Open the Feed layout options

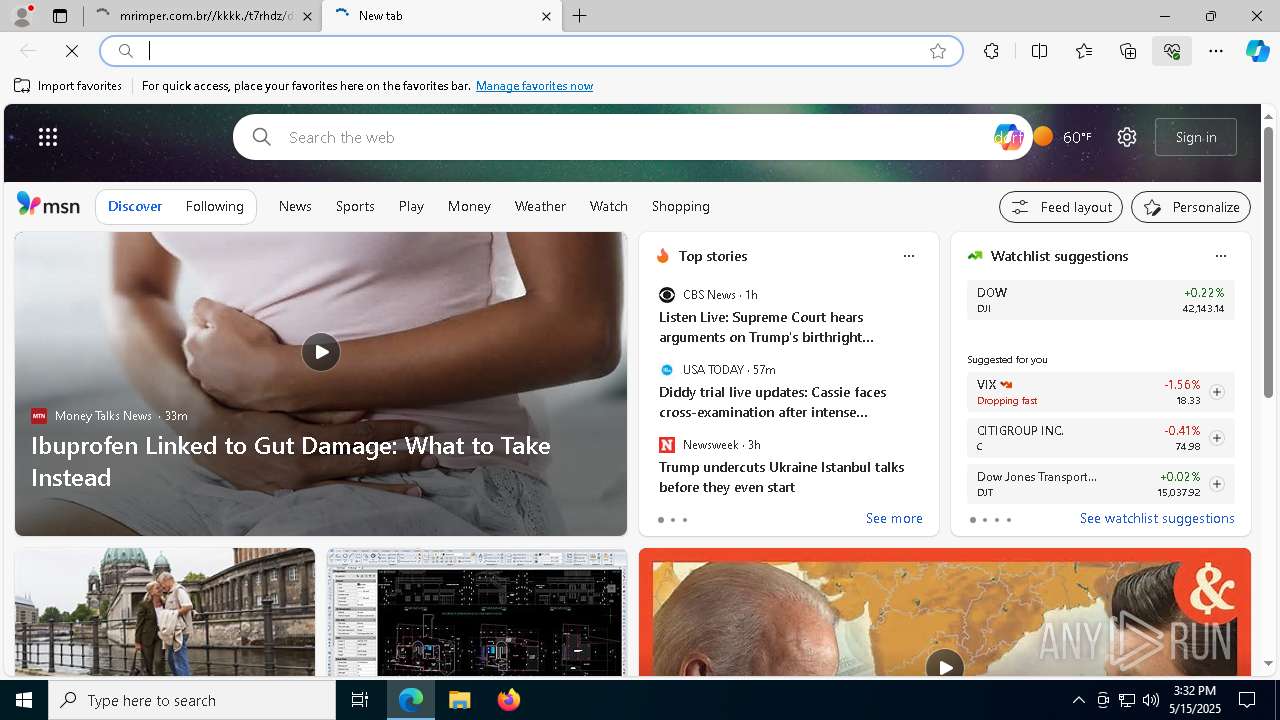(x=1061, y=207)
